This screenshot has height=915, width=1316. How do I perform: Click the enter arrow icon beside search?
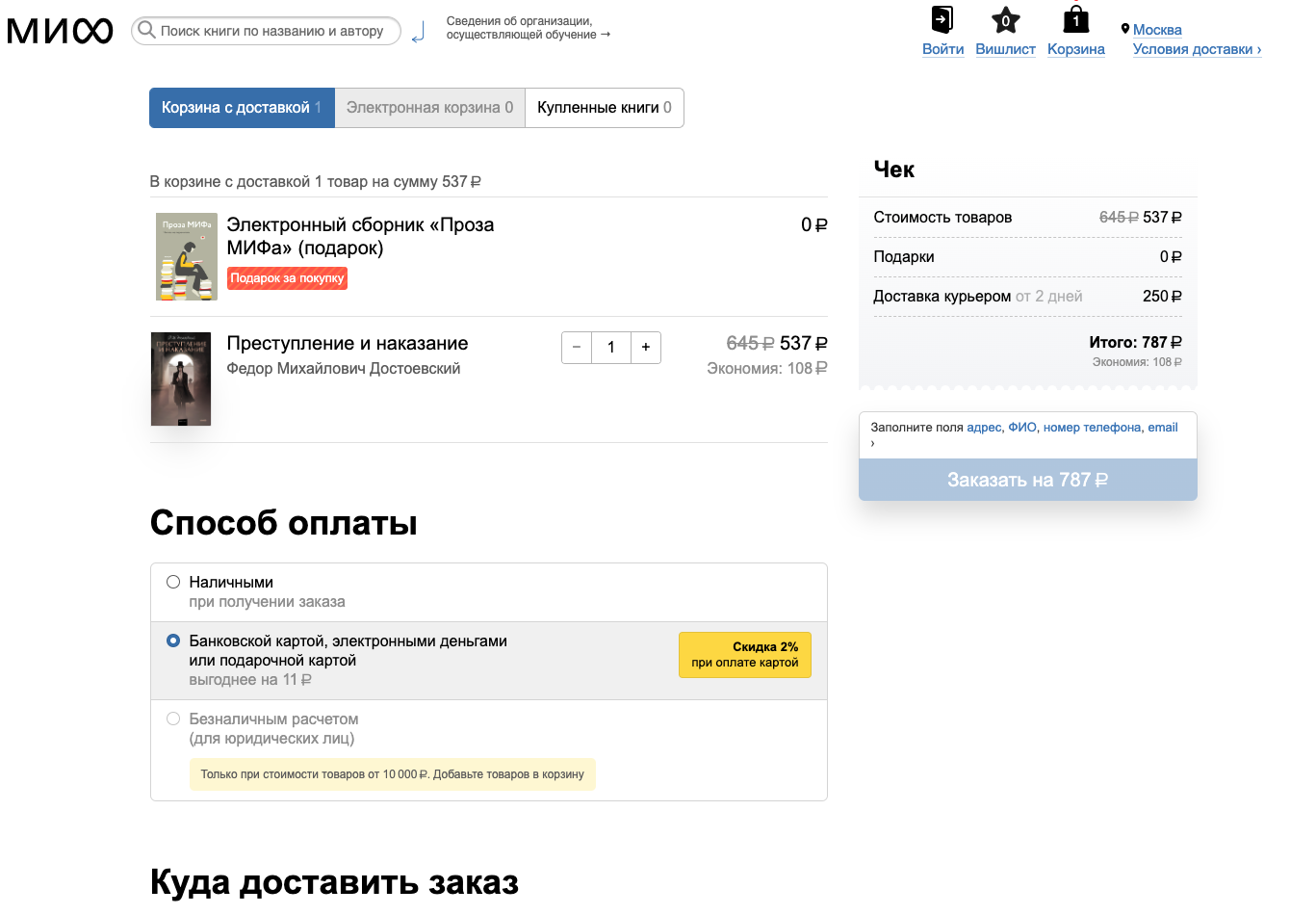pyautogui.click(x=418, y=34)
